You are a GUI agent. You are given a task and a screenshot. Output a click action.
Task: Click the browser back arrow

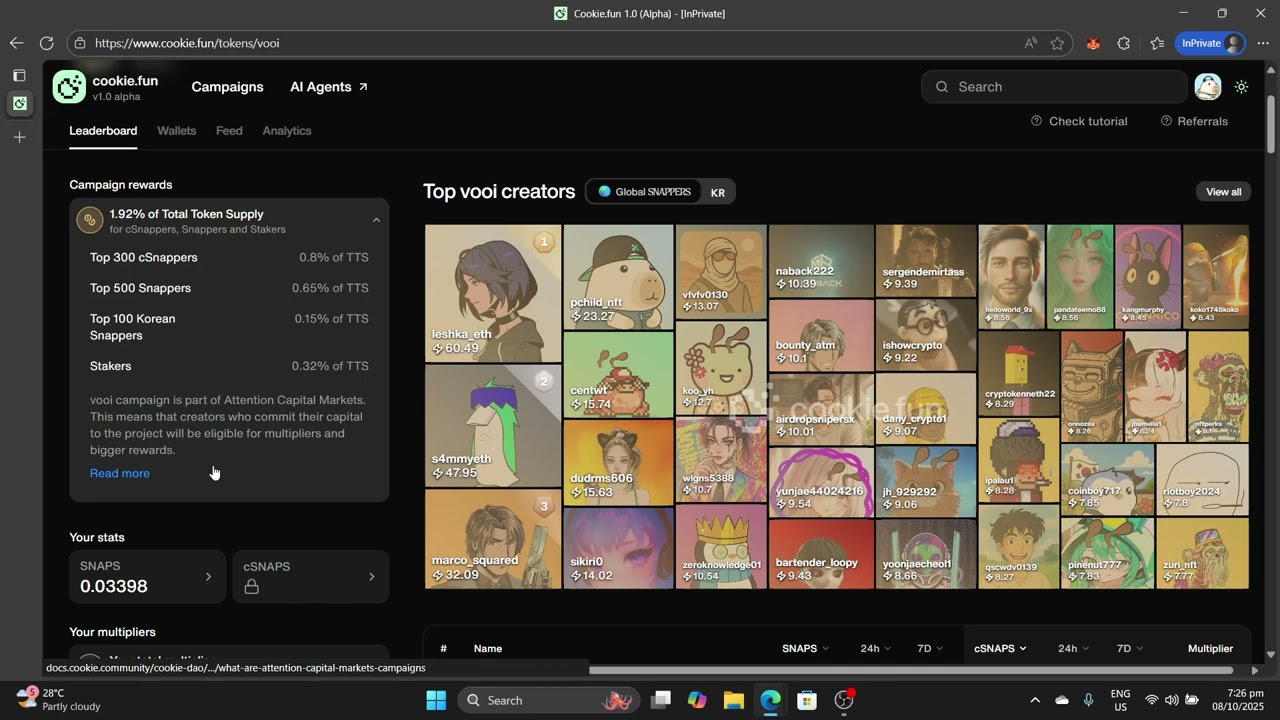click(16, 43)
